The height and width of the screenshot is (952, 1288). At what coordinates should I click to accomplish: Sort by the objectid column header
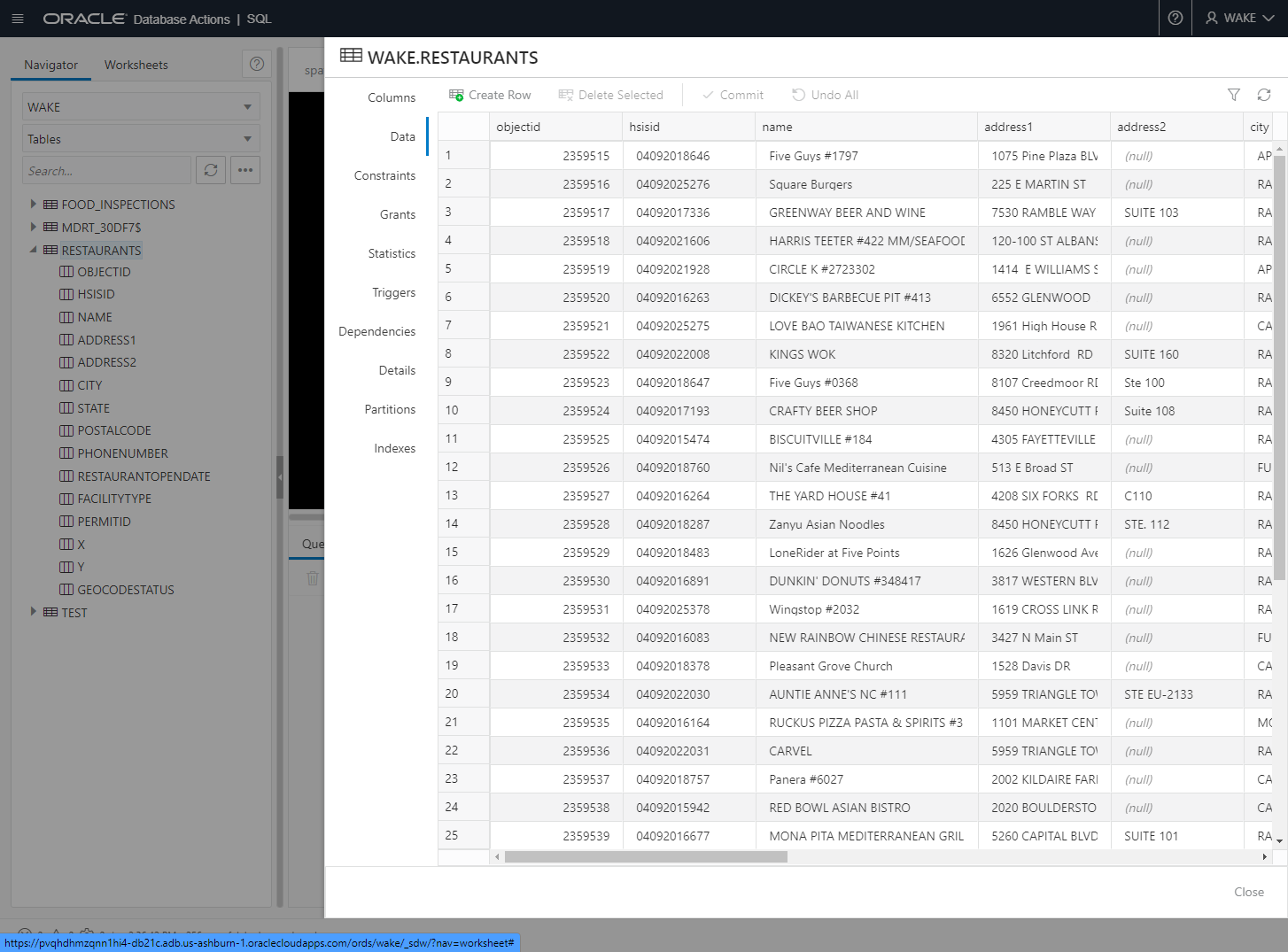click(555, 127)
